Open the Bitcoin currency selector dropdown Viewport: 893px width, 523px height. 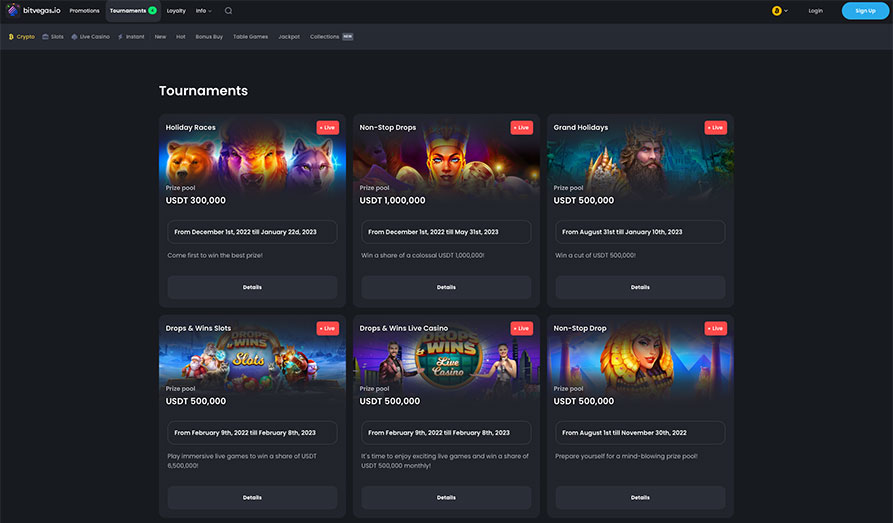pos(779,11)
